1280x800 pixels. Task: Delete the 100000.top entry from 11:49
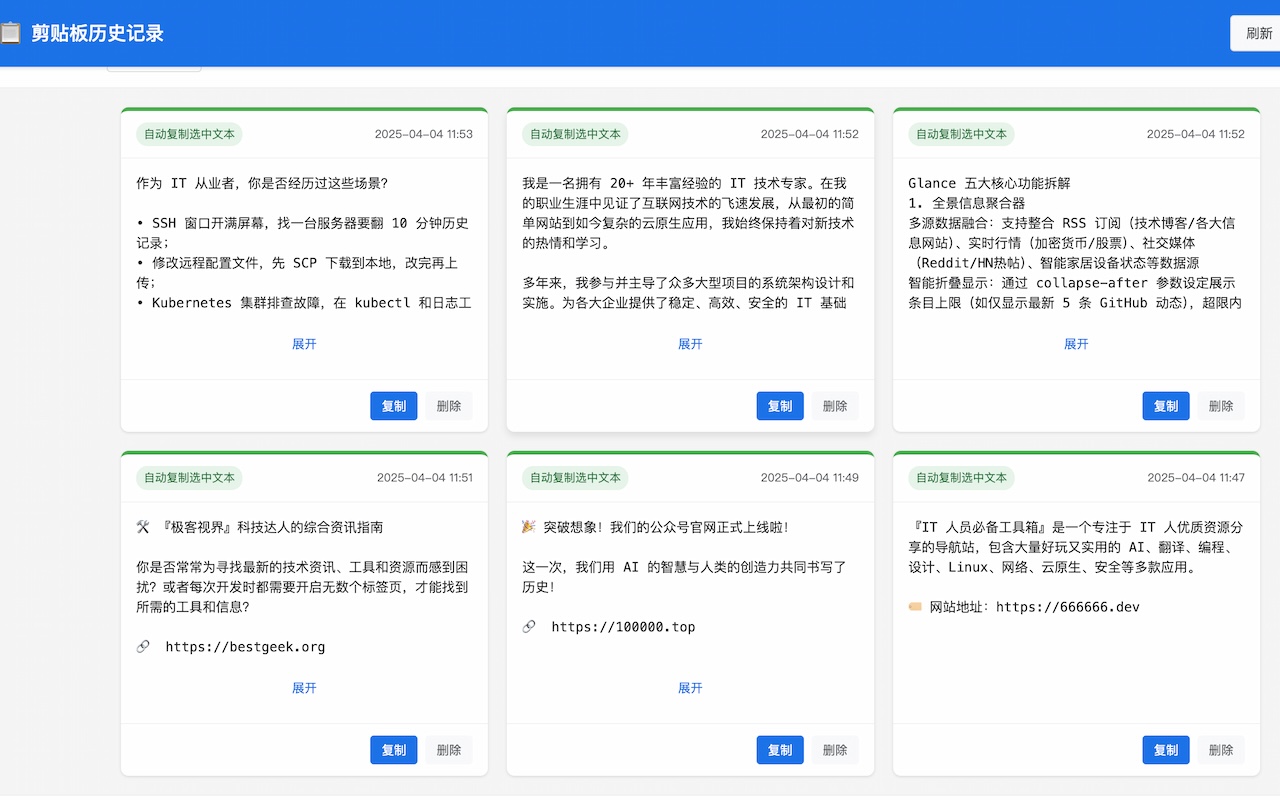(835, 750)
